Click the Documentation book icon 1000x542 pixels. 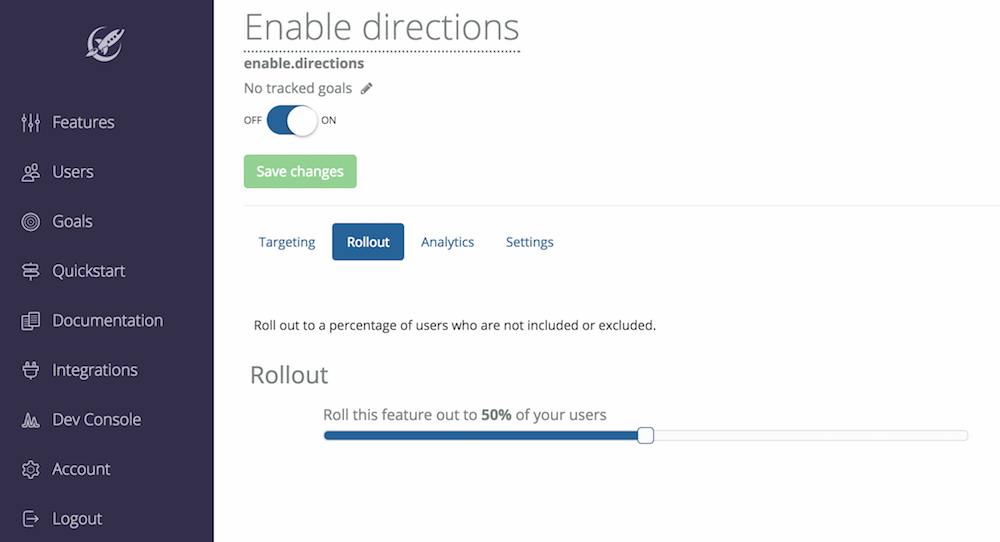coord(30,321)
